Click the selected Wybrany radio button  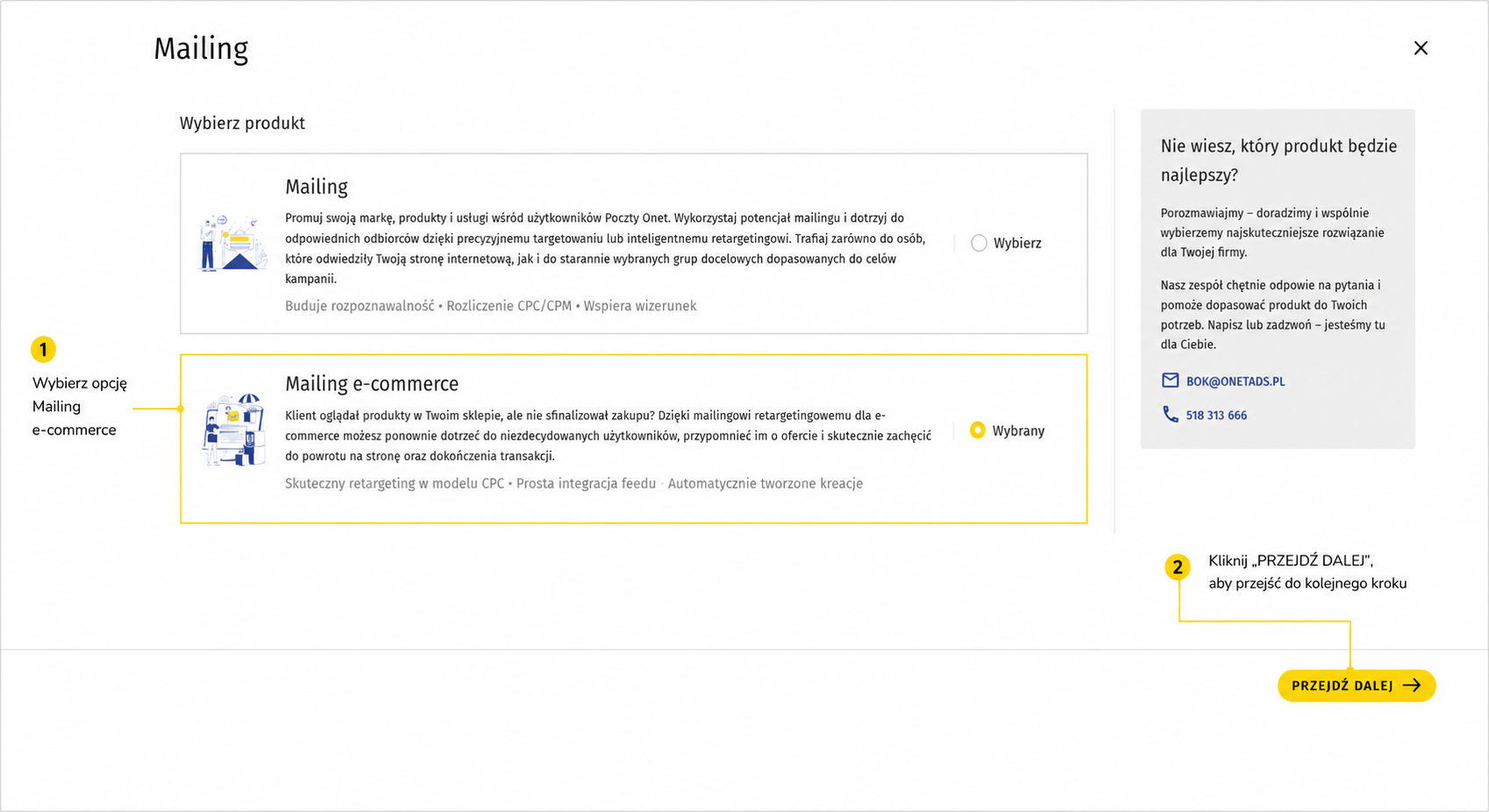click(977, 431)
